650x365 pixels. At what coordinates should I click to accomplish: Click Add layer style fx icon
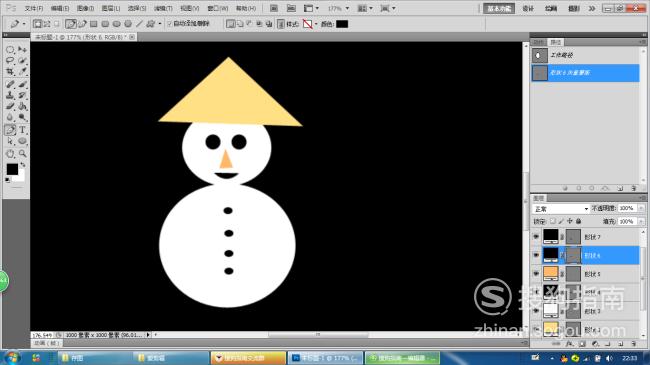[x=569, y=344]
